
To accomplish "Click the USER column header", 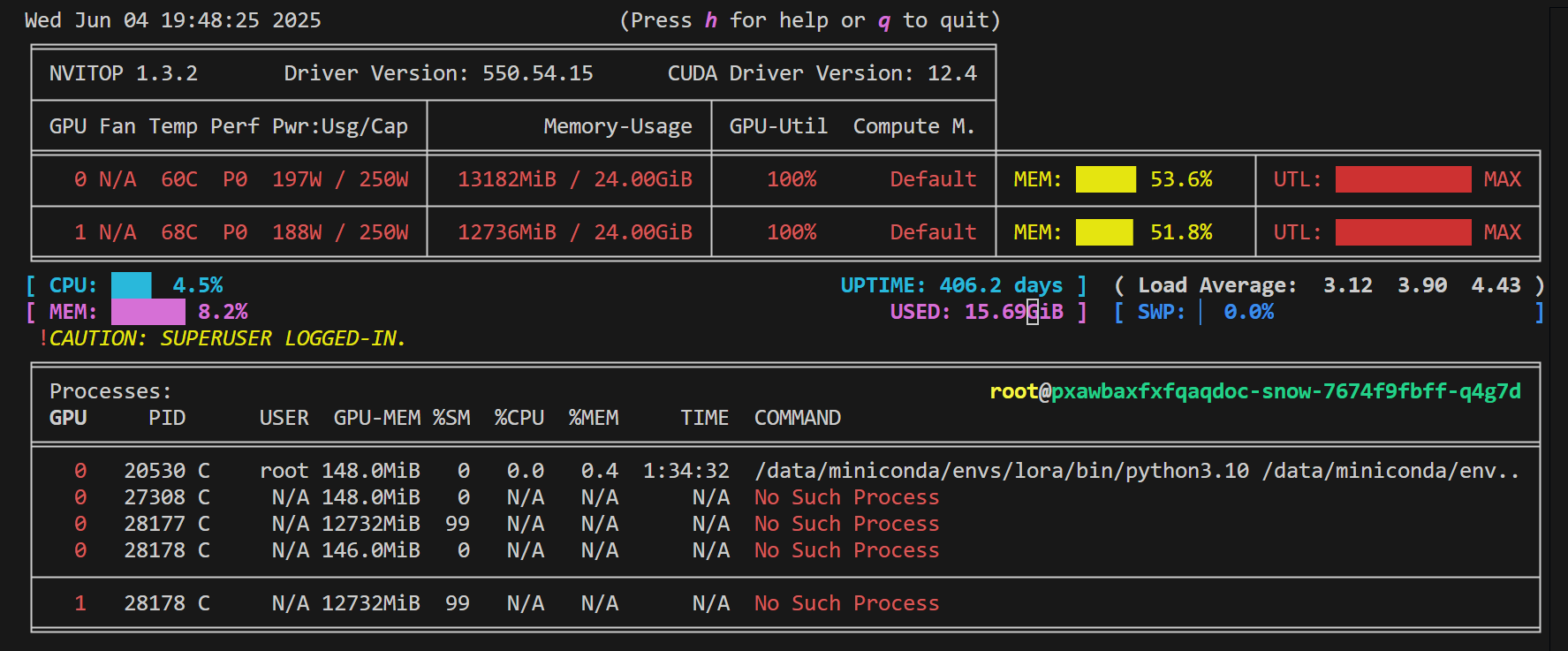I will [284, 418].
